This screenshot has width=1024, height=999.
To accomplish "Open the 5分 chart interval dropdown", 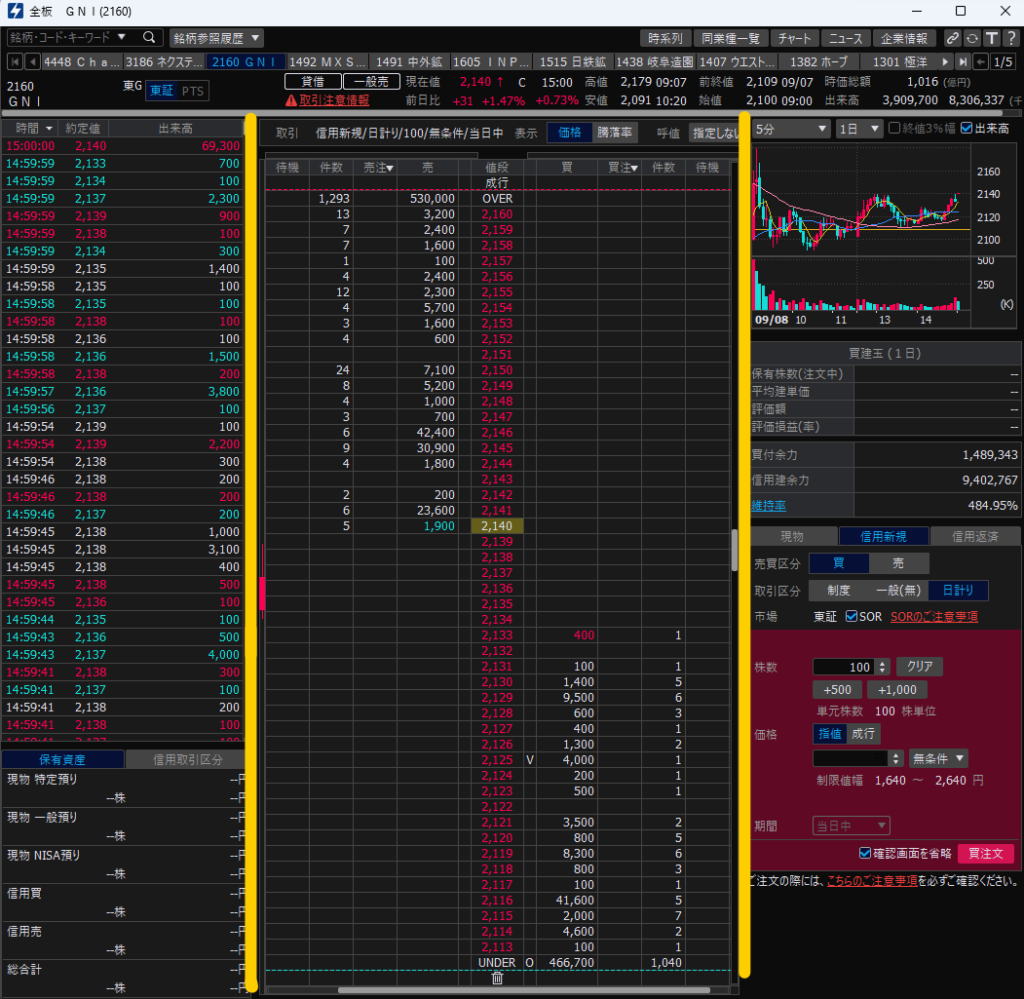I will coord(792,129).
